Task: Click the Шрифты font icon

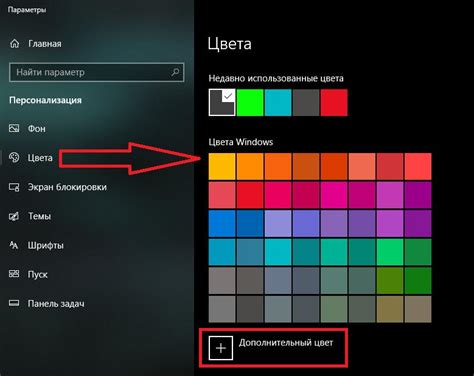Action: (14, 245)
